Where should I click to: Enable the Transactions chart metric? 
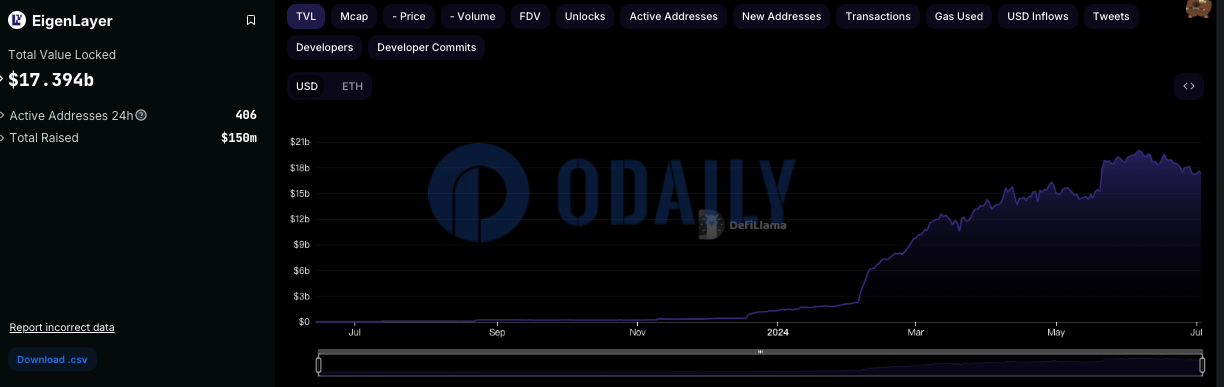click(878, 16)
